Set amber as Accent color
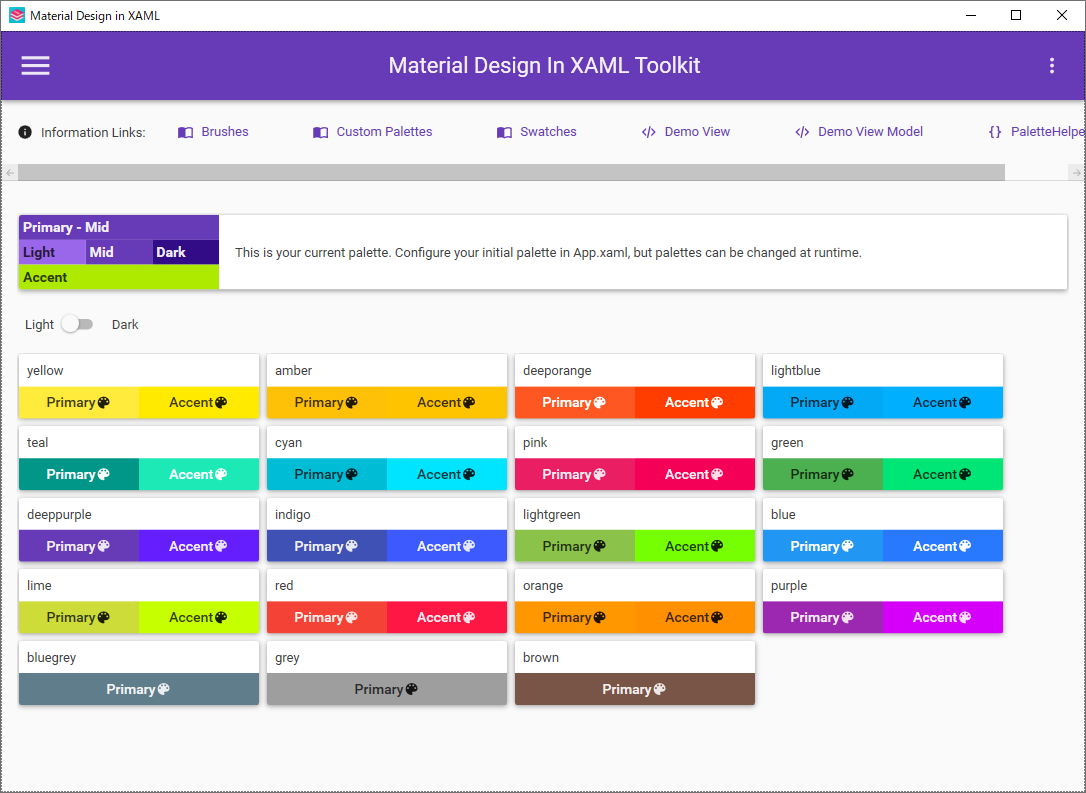 coord(447,402)
